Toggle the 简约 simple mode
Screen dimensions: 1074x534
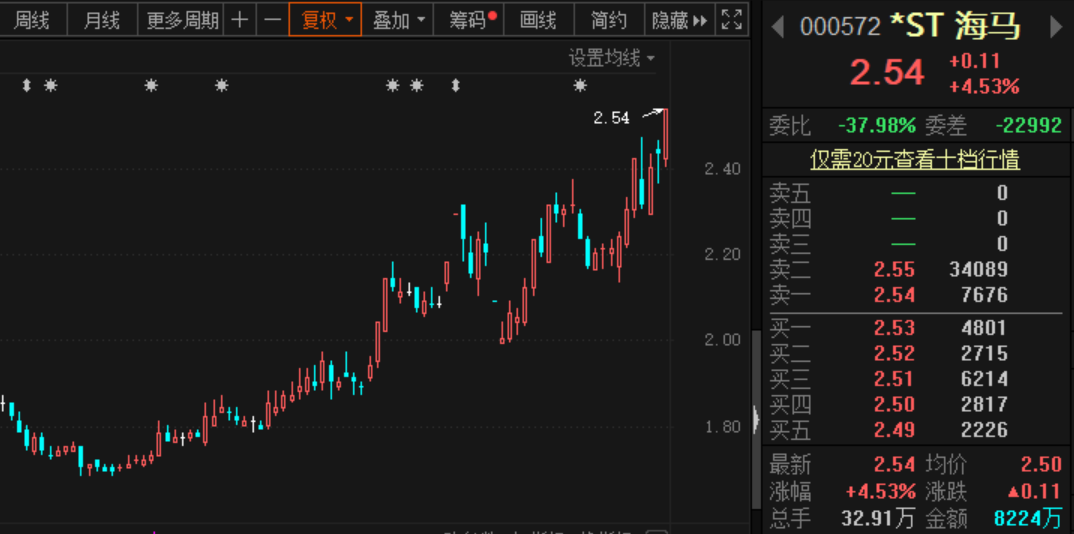609,20
